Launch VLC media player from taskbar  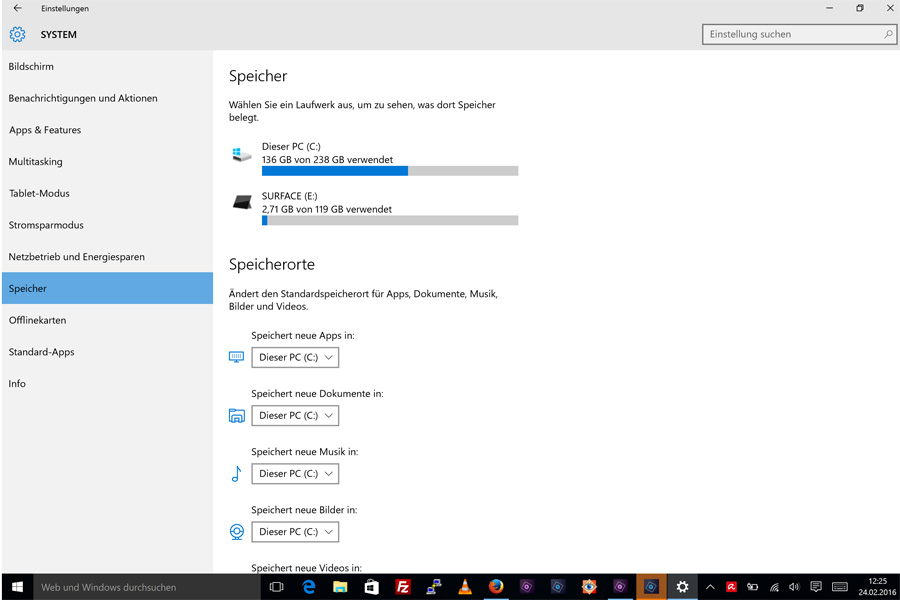pos(465,587)
